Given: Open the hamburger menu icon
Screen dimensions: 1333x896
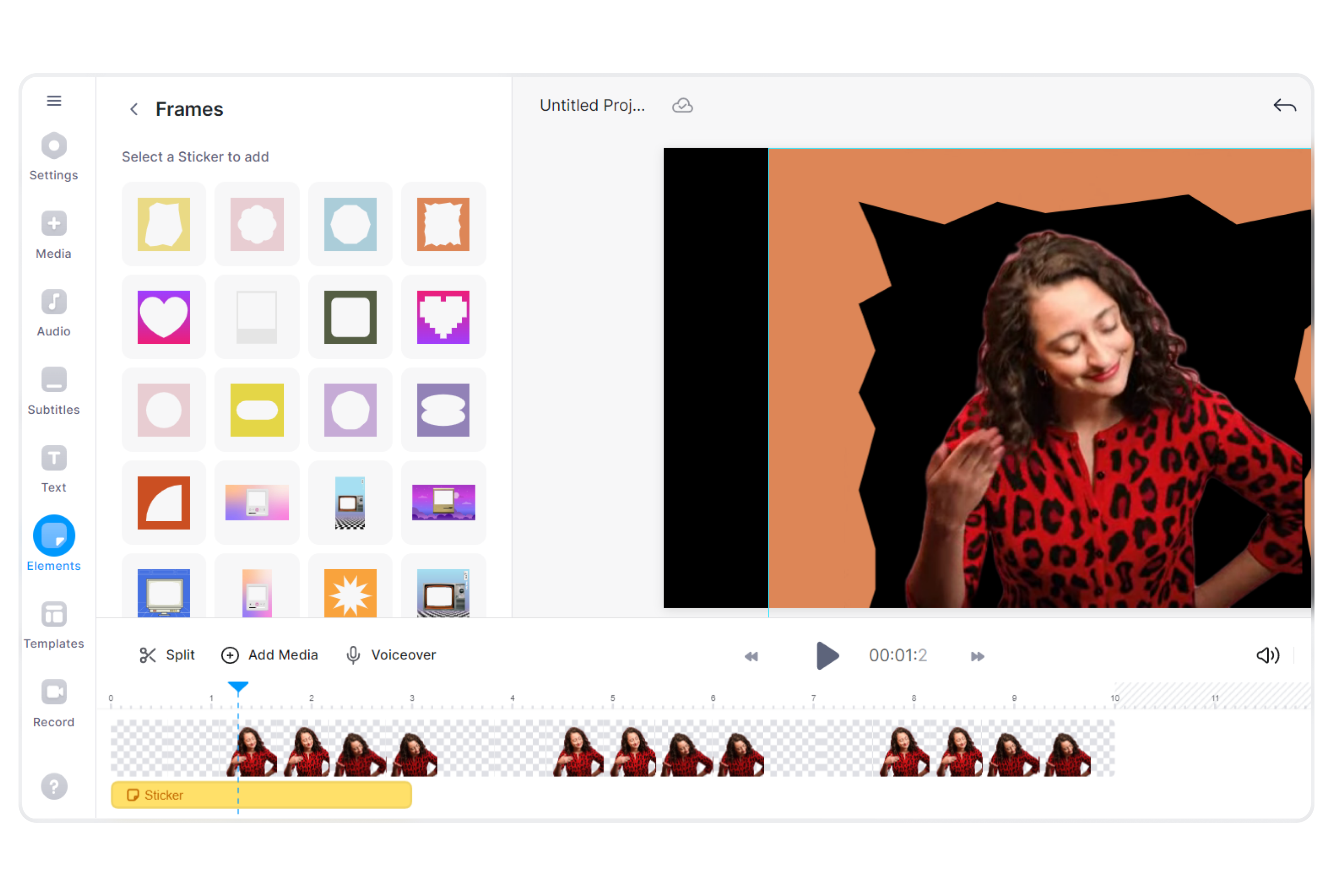Looking at the screenshot, I should [54, 100].
